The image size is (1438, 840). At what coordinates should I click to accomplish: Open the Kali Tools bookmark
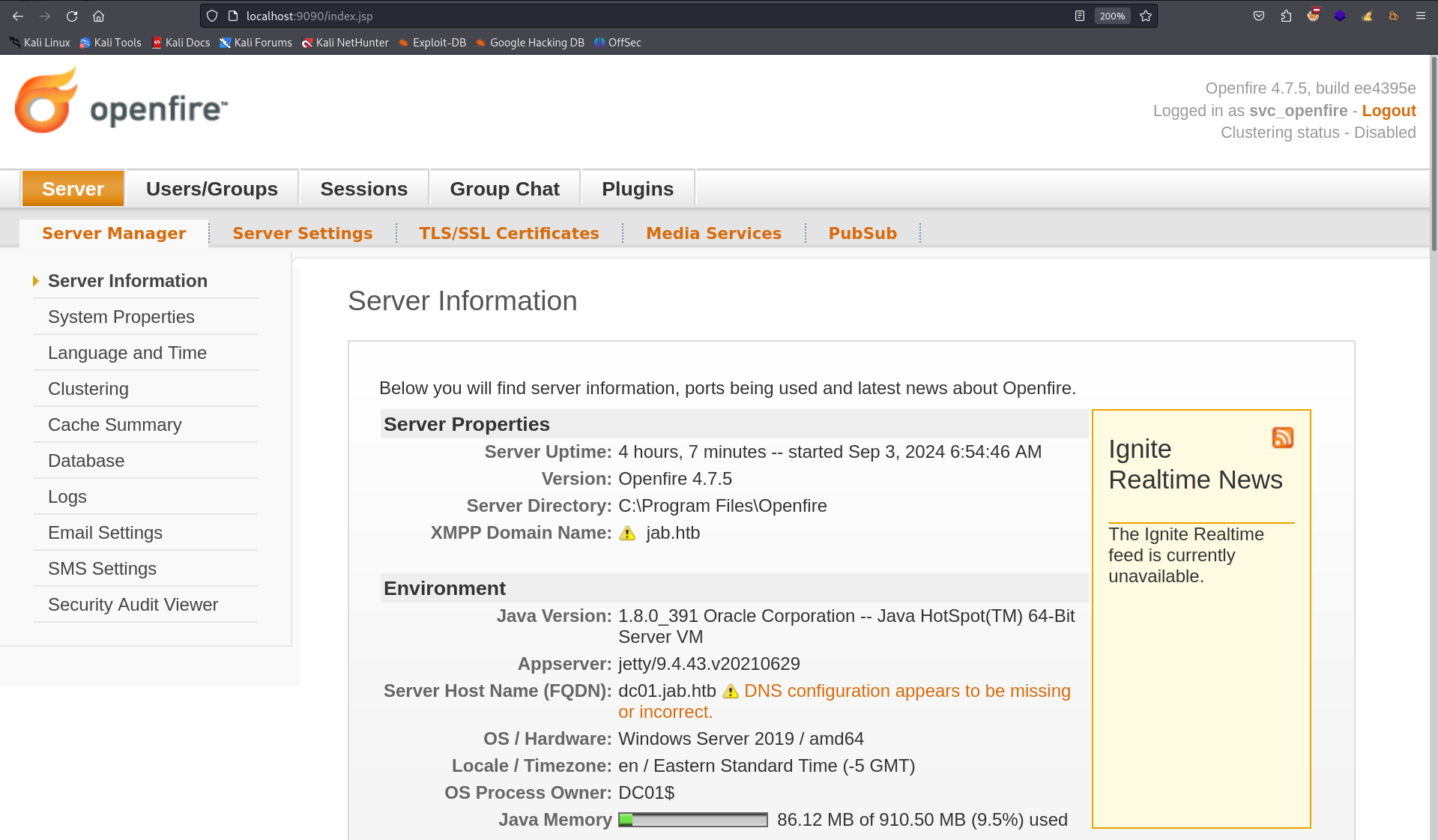pos(110,43)
